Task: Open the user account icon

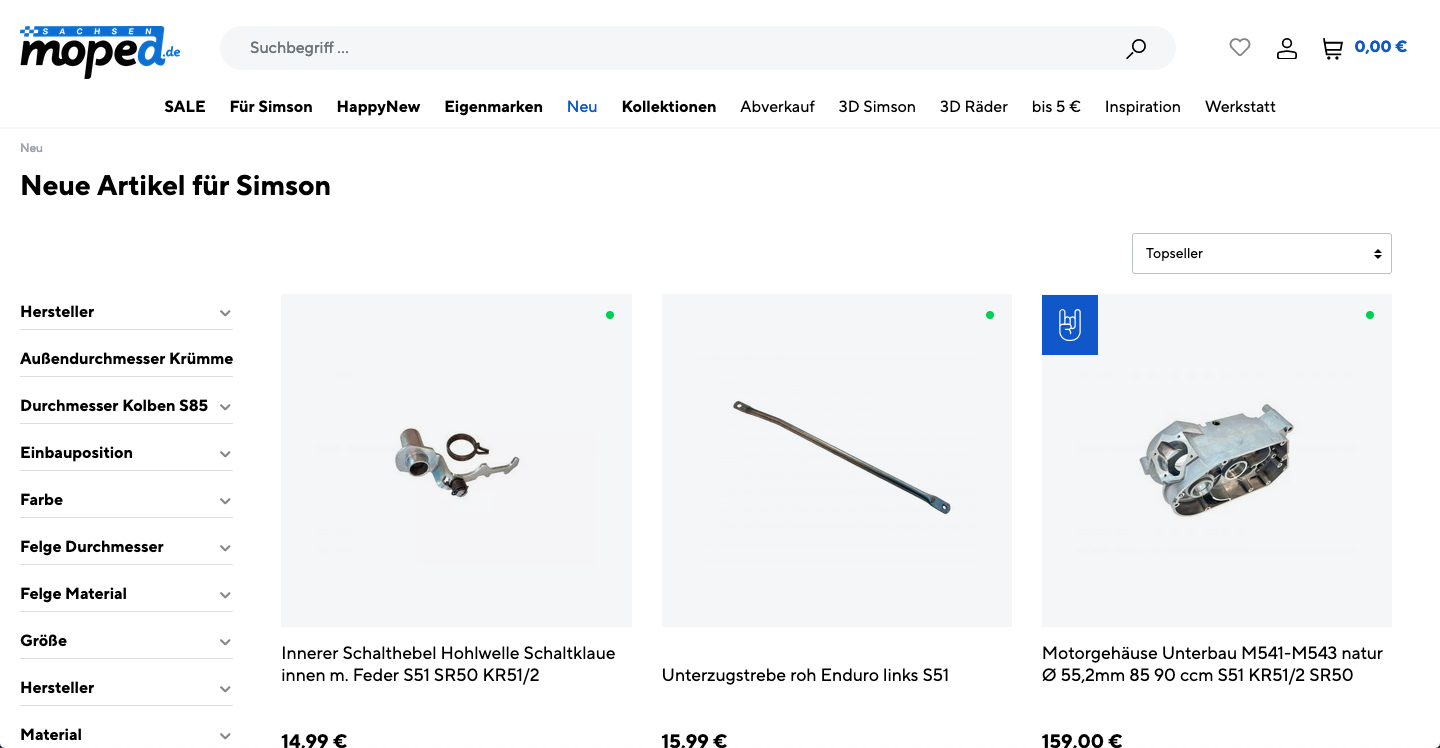Action: click(x=1287, y=48)
